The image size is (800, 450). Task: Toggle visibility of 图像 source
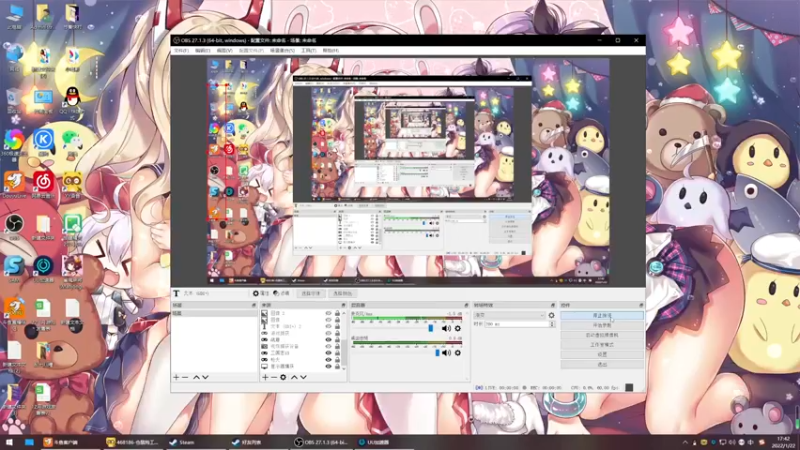(328, 319)
